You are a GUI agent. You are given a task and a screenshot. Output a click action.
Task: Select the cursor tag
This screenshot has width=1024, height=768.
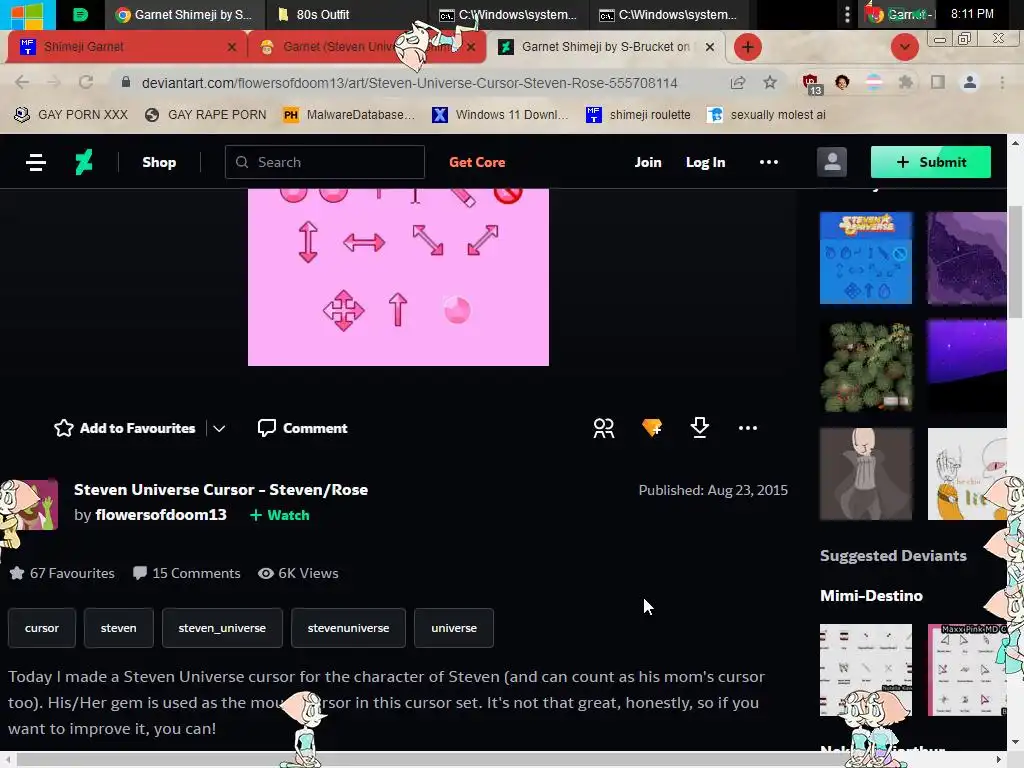[42, 628]
